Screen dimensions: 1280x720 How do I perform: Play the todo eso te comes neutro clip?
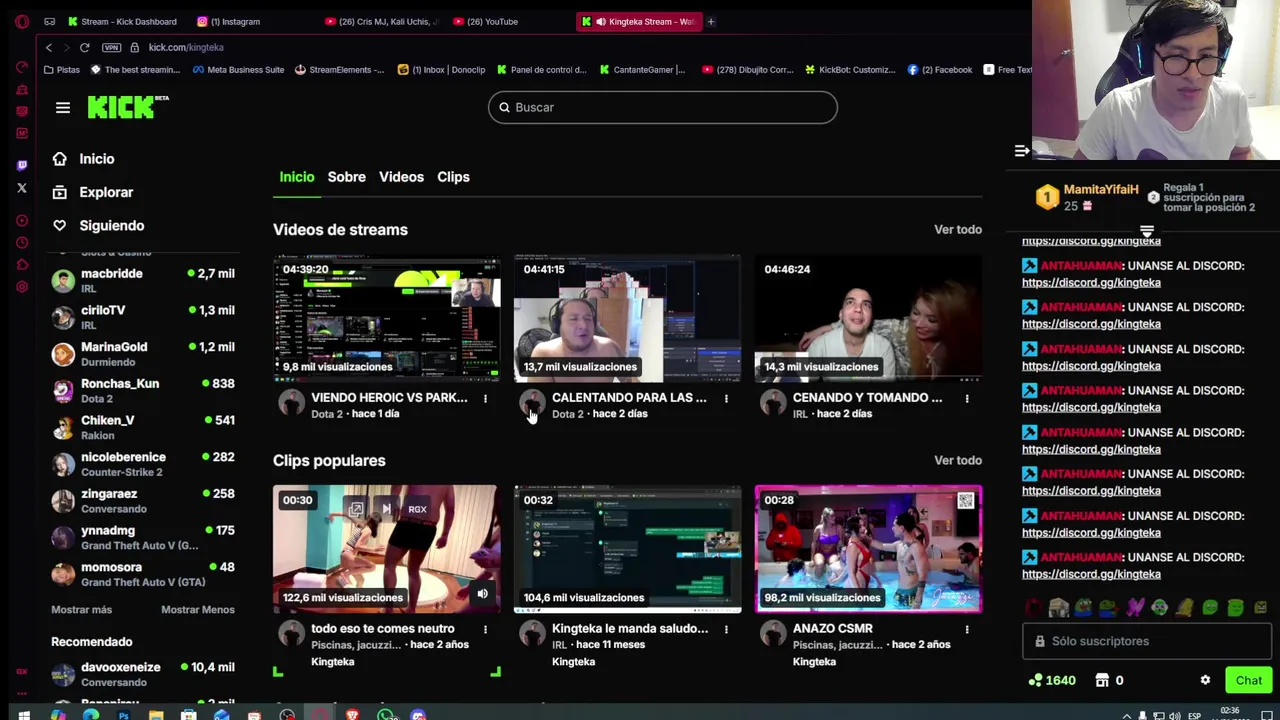point(386,550)
